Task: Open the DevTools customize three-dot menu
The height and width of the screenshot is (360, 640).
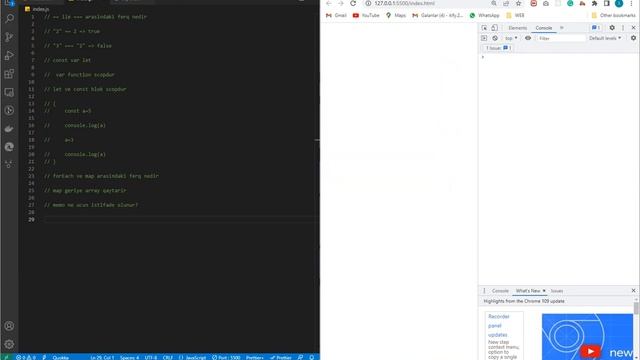Action: pos(623,28)
